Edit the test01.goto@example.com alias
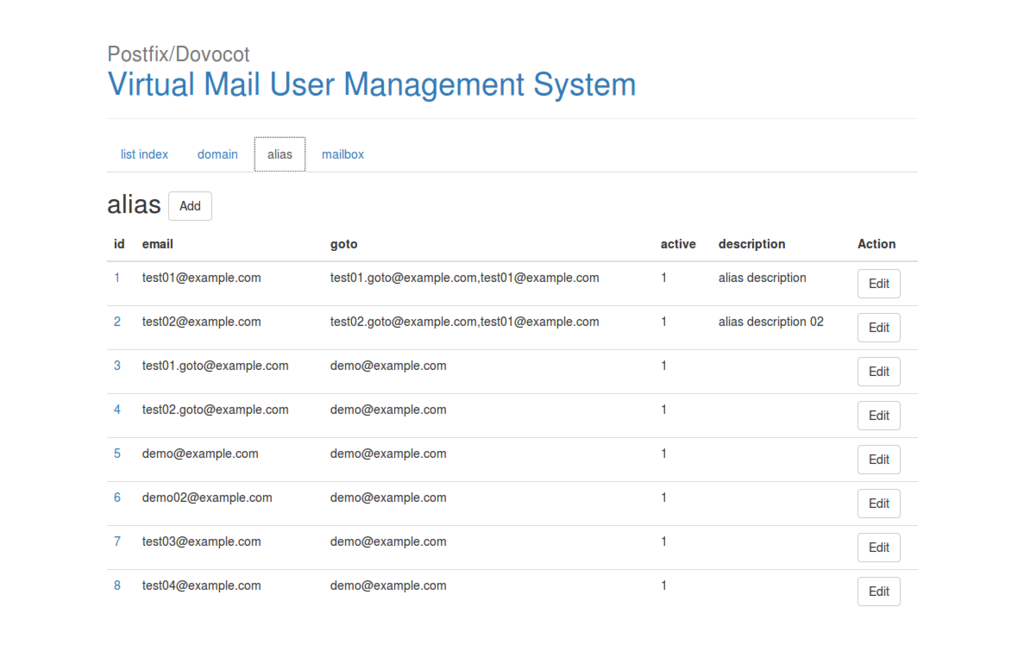The width and height of the screenshot is (1024, 645). coord(878,371)
